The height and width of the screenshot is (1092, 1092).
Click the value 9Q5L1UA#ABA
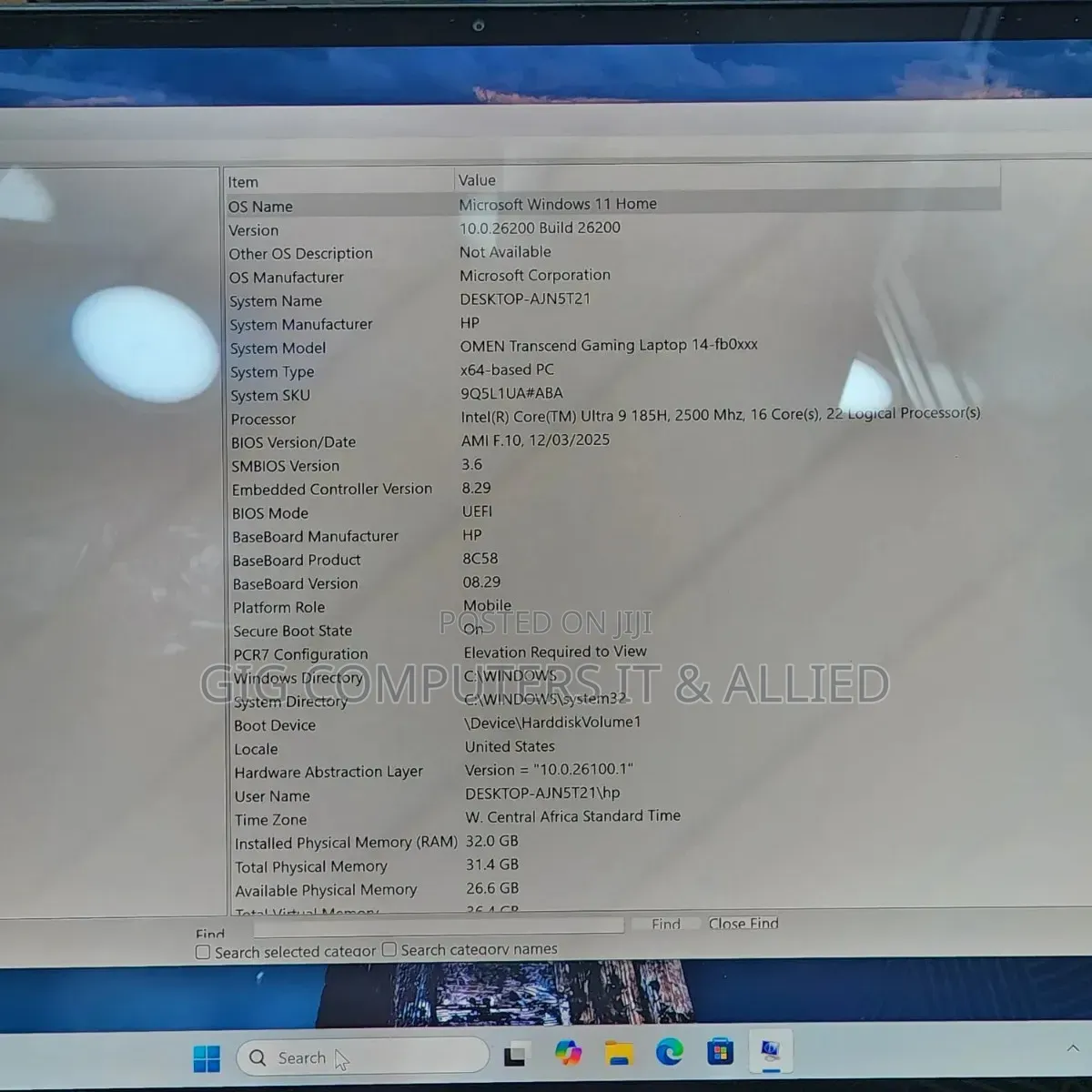coord(511,393)
